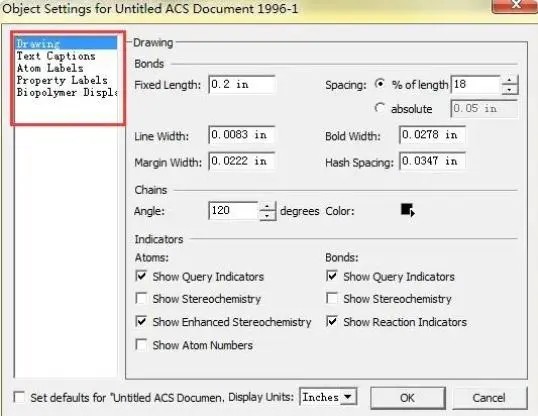538x416 pixels.
Task: Disable Show Reaction Indicators checkbox
Action: [332, 321]
